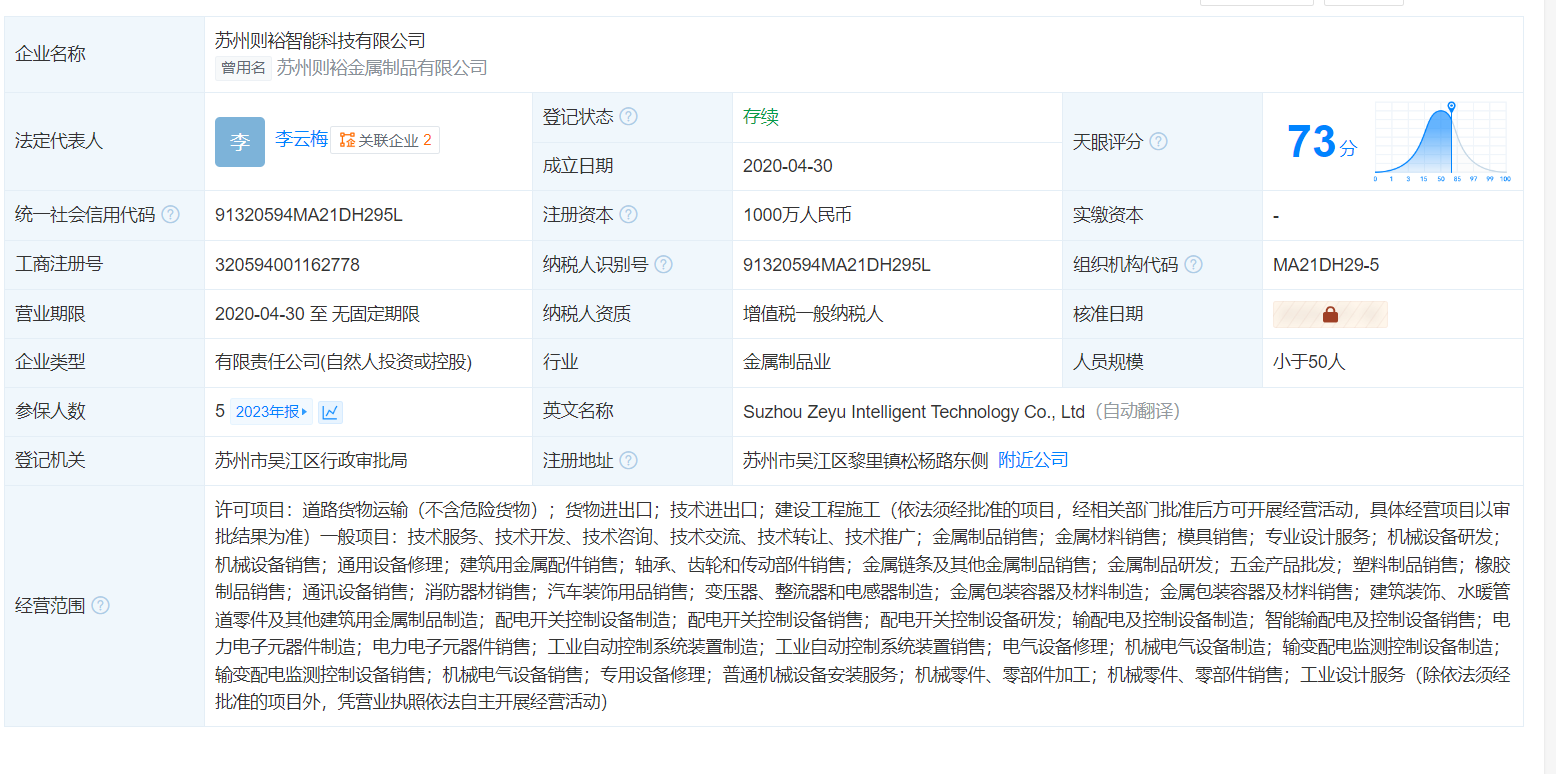
Task: Click the 李 avatar of legal representative
Action: click(x=240, y=142)
